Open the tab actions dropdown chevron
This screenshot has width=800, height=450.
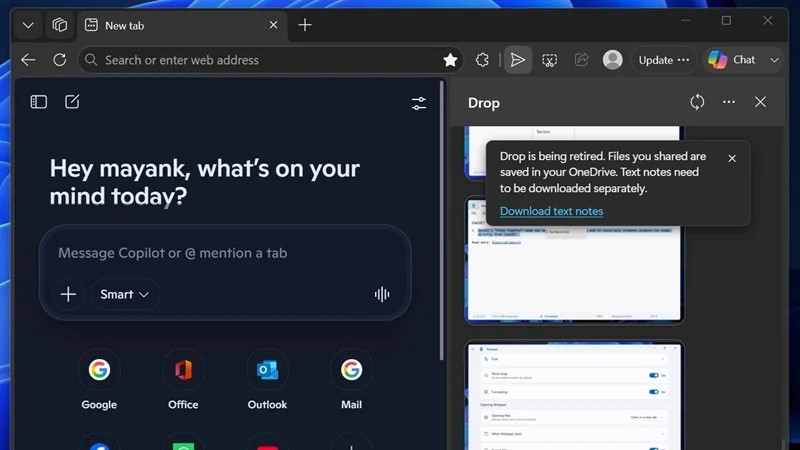point(28,25)
